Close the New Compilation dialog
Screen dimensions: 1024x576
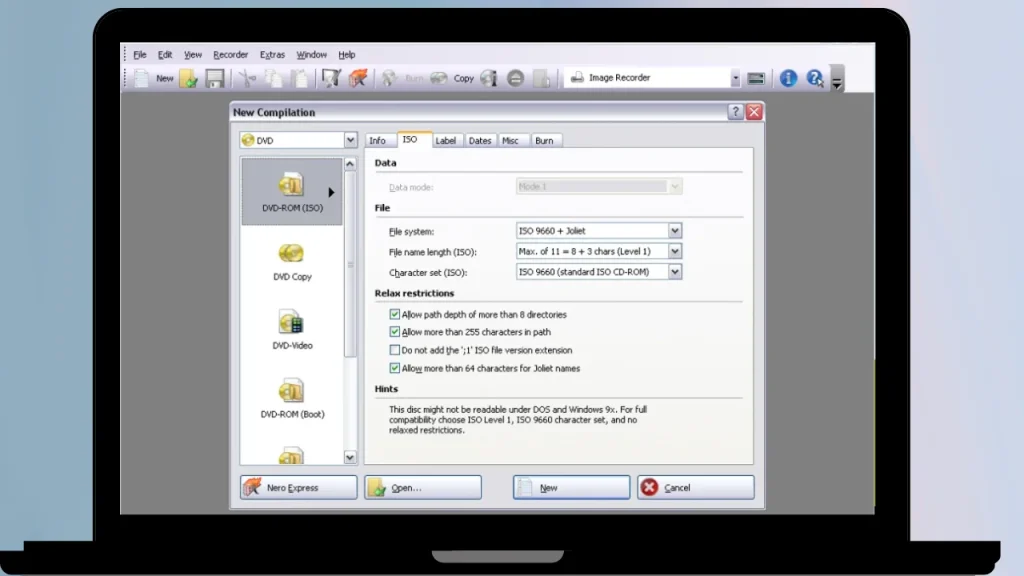(754, 112)
